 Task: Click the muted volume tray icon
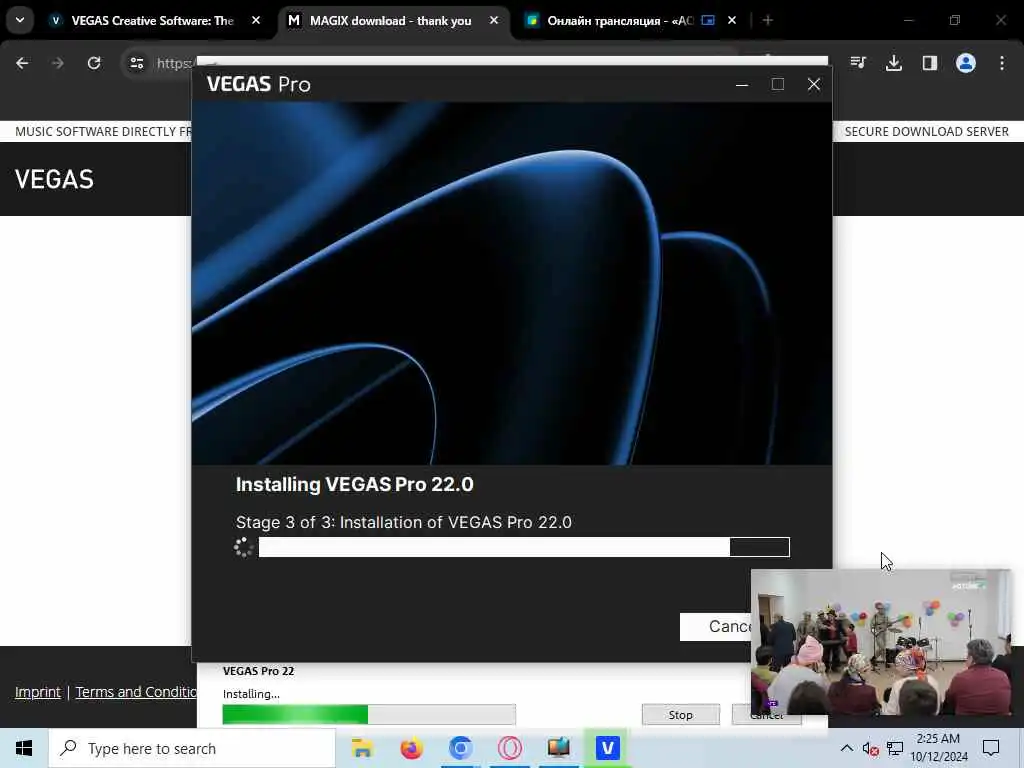tap(870, 748)
